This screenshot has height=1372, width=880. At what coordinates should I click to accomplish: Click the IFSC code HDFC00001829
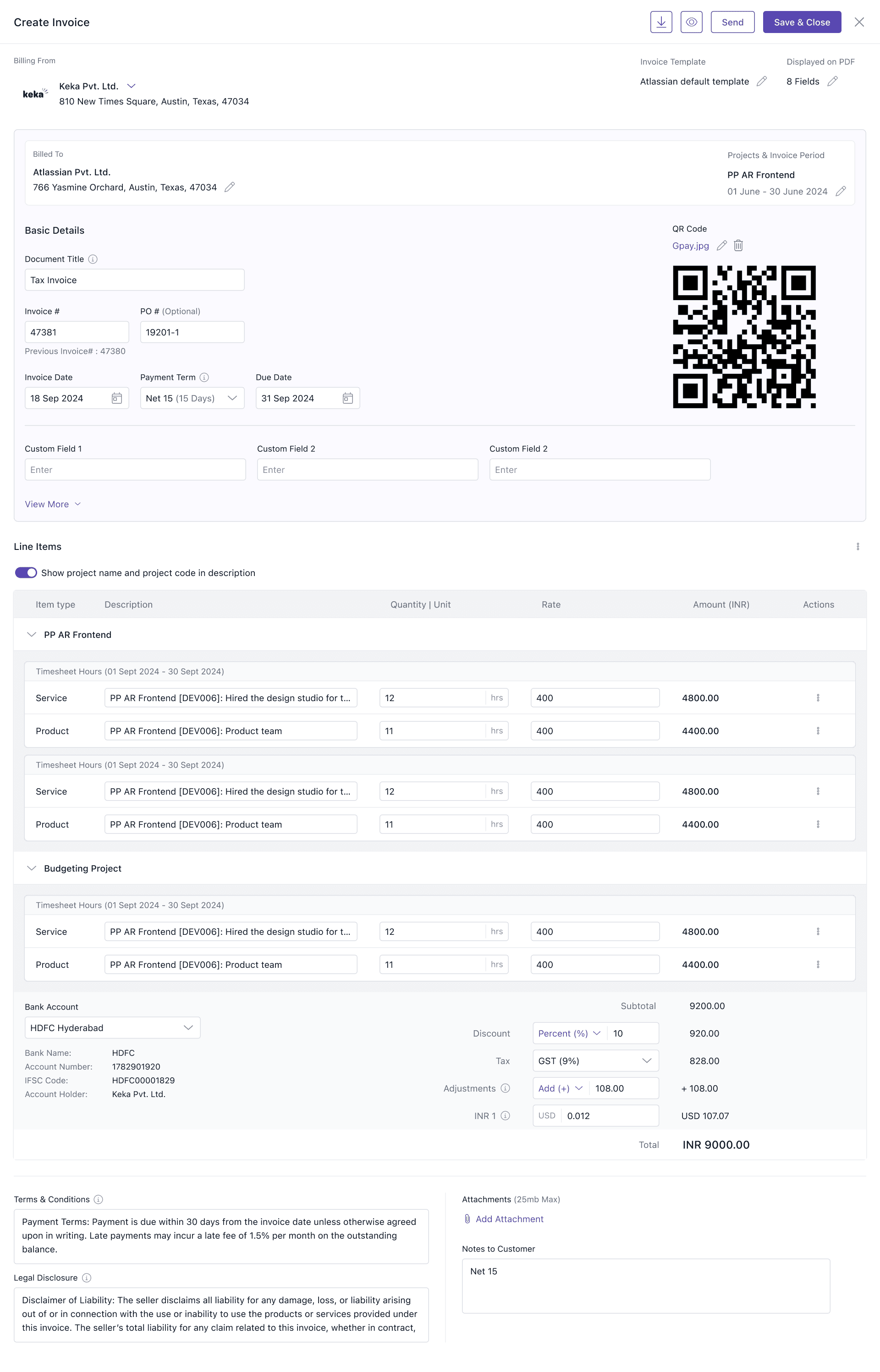coord(143,1080)
